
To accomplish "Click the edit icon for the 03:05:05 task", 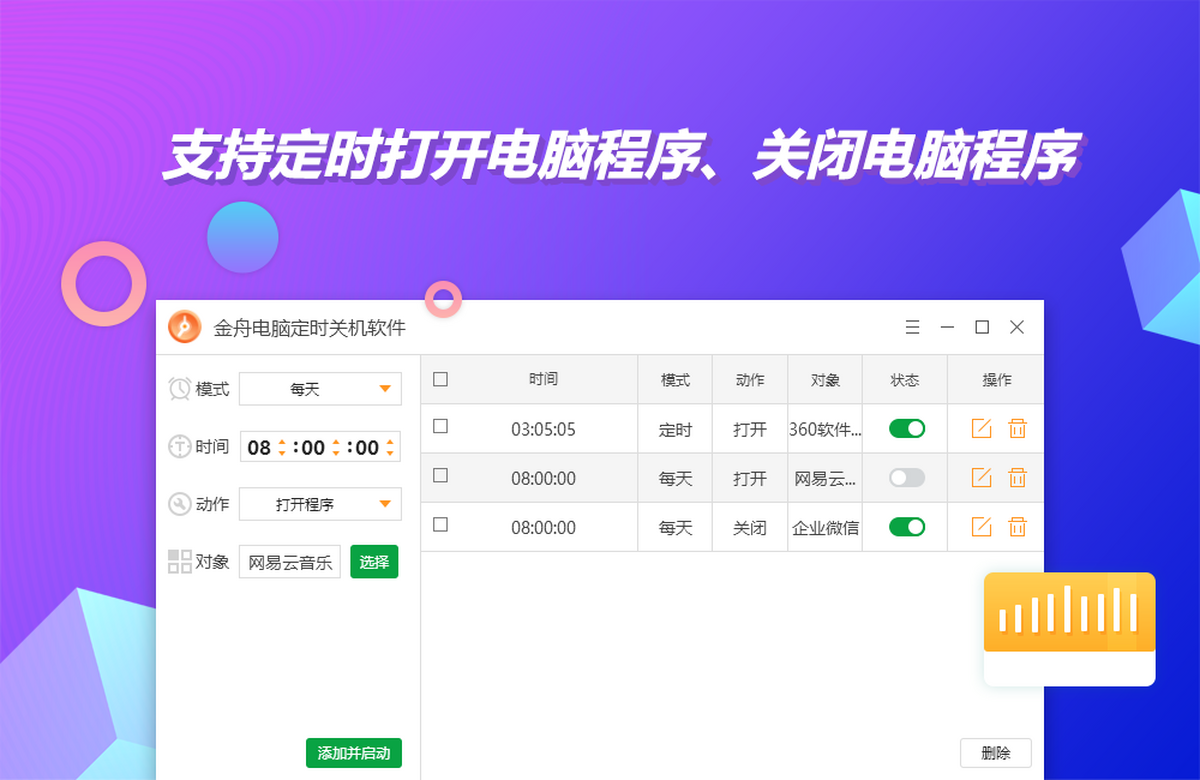I will [x=981, y=429].
